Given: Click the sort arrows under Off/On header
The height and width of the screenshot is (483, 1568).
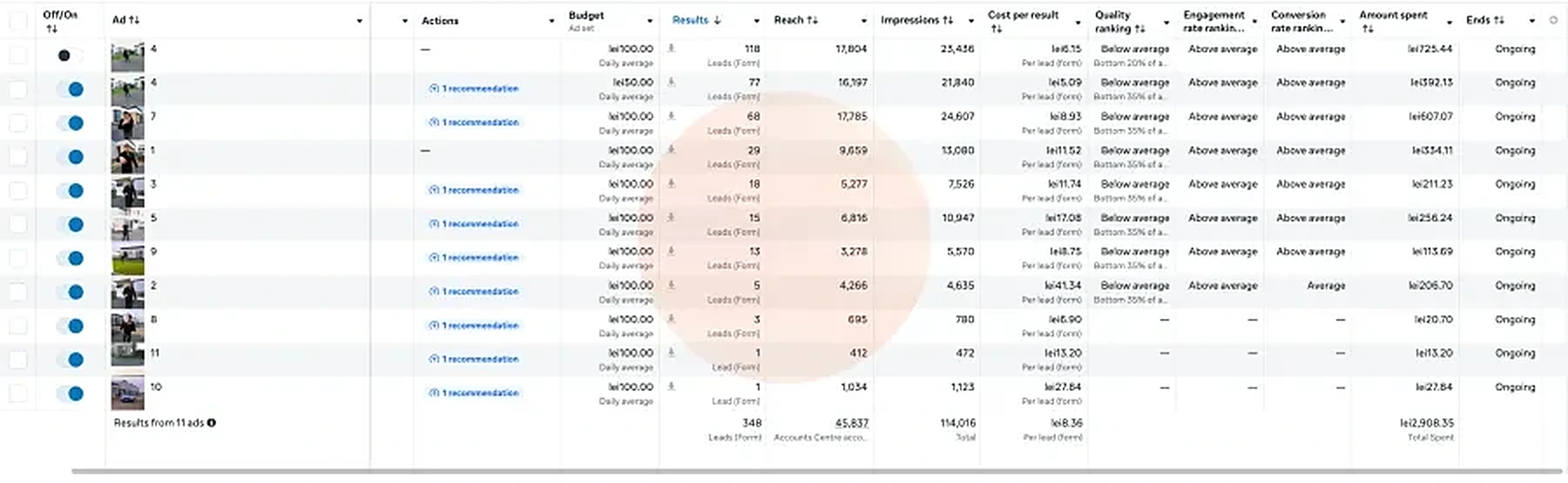Looking at the screenshot, I should [x=51, y=29].
